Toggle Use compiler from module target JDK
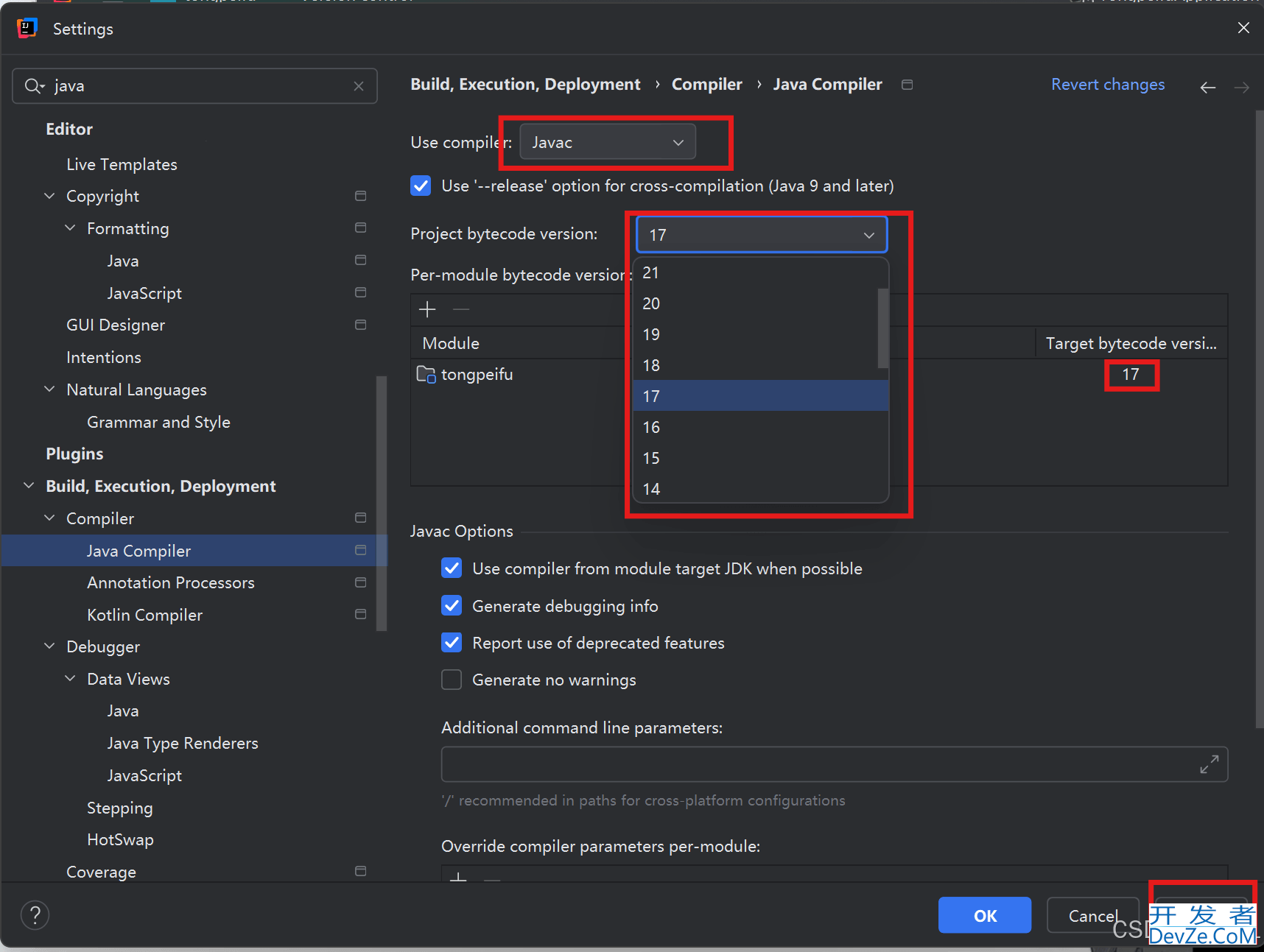Screen dimensions: 1264x952 [452, 568]
